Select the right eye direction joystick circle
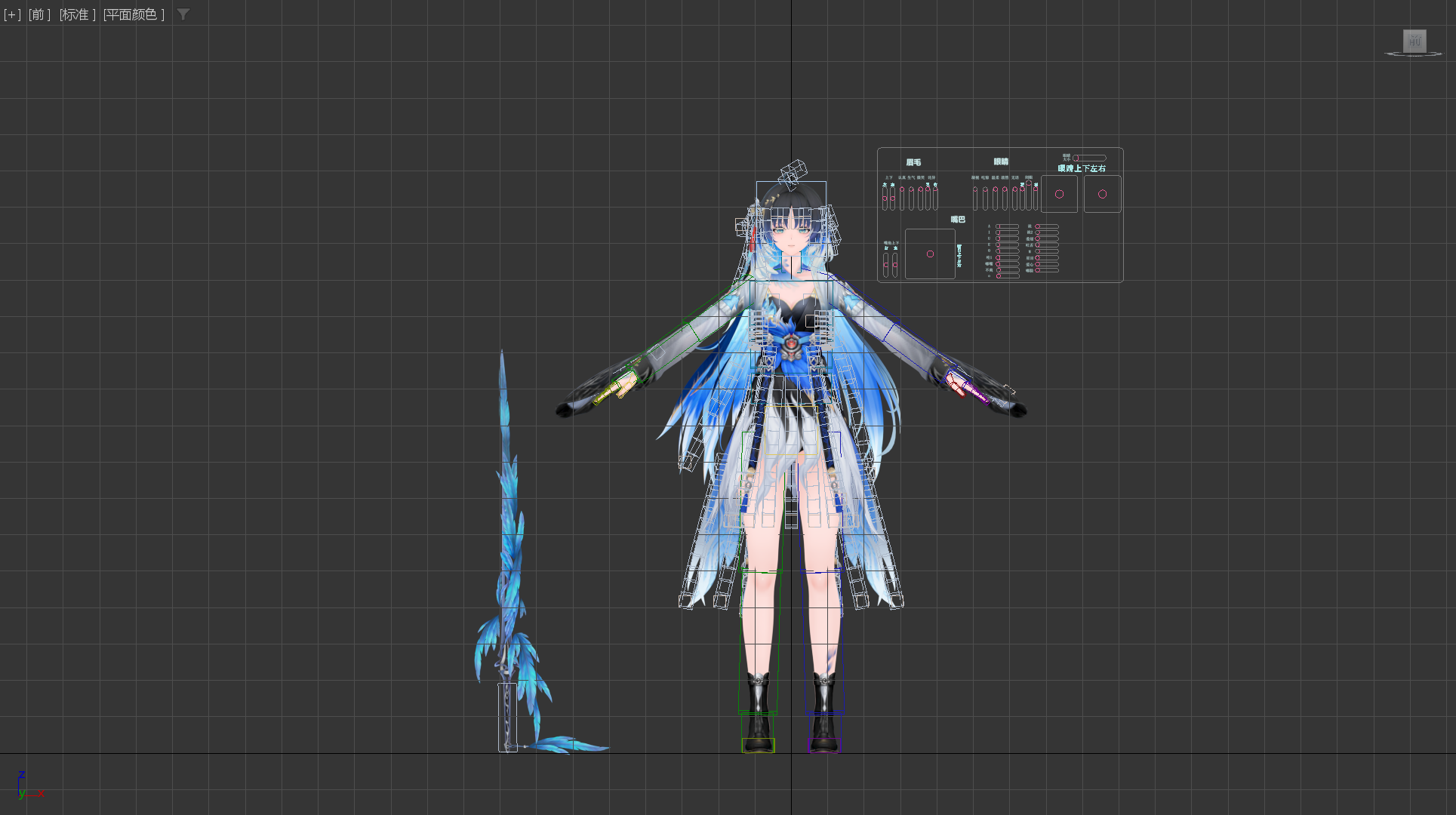Screen dimensions: 1456x815 click(x=1103, y=194)
